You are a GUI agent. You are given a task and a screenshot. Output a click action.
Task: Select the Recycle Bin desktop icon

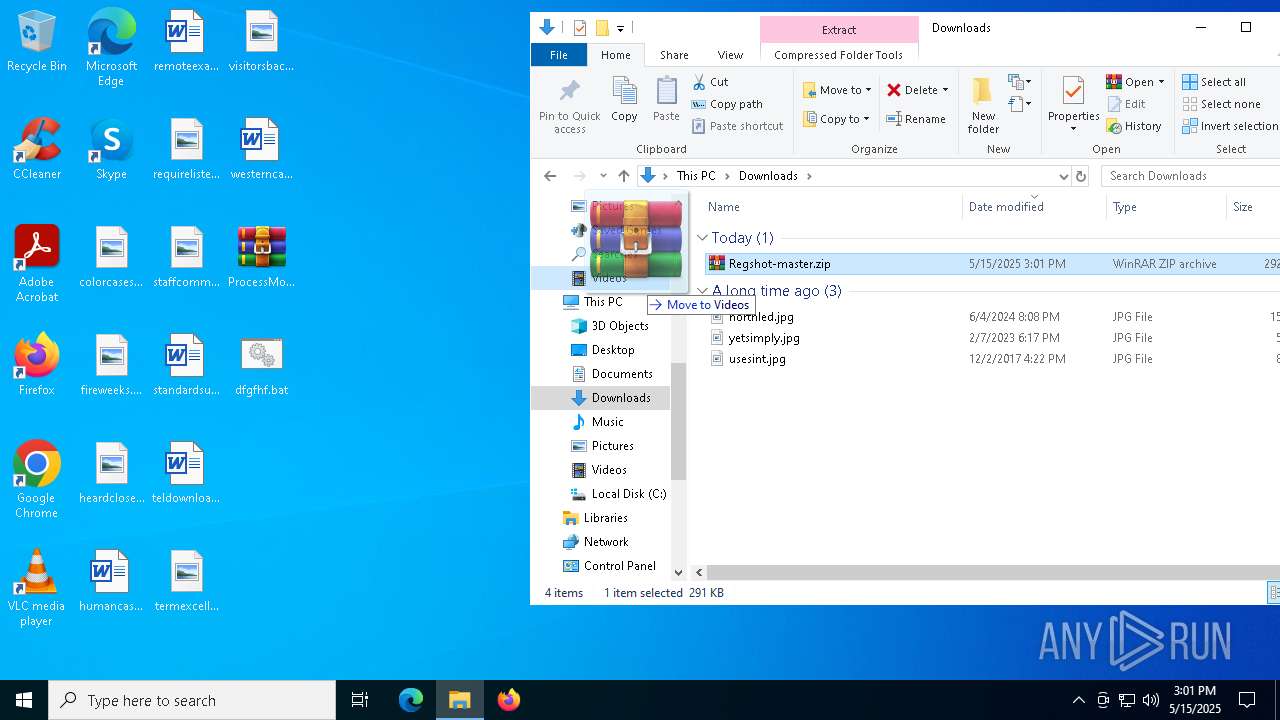point(37,41)
